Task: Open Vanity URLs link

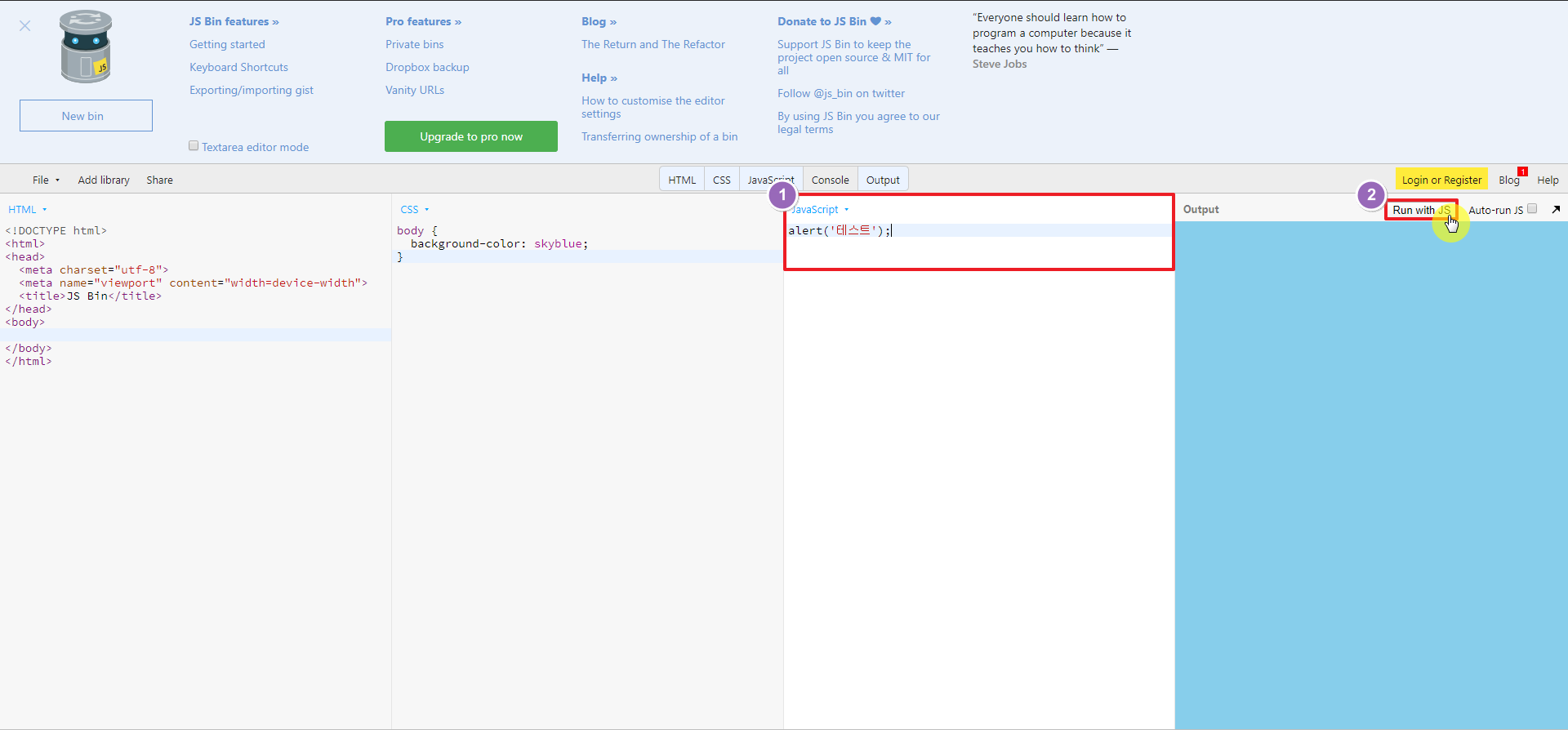Action: pos(415,90)
